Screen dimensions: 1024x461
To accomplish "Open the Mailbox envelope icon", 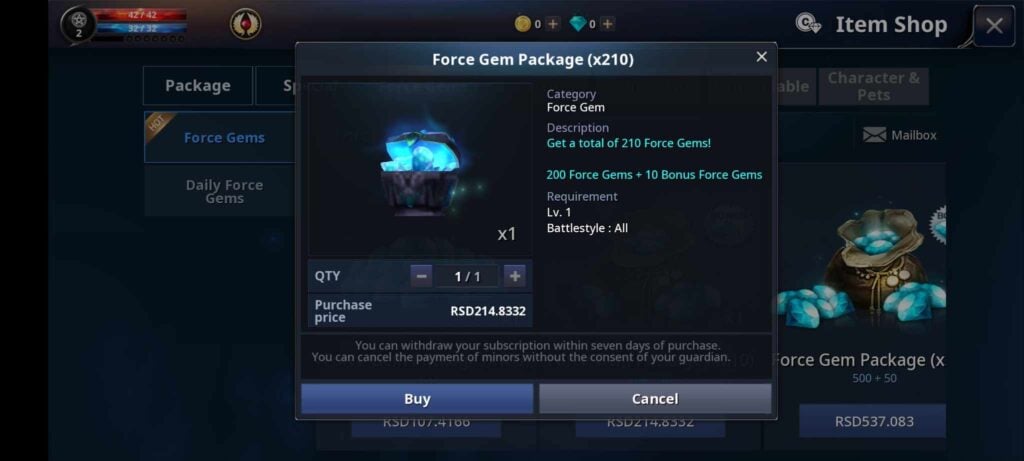I will tap(874, 135).
